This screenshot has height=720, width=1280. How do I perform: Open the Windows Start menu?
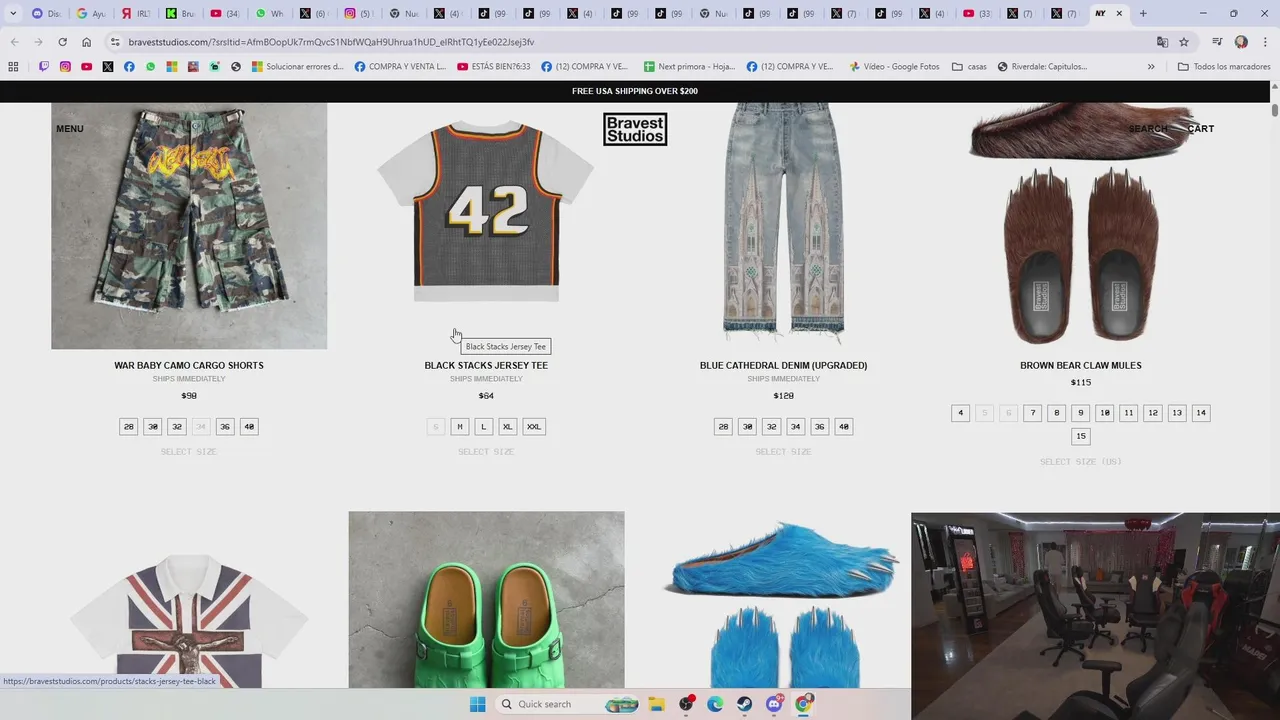tap(478, 704)
